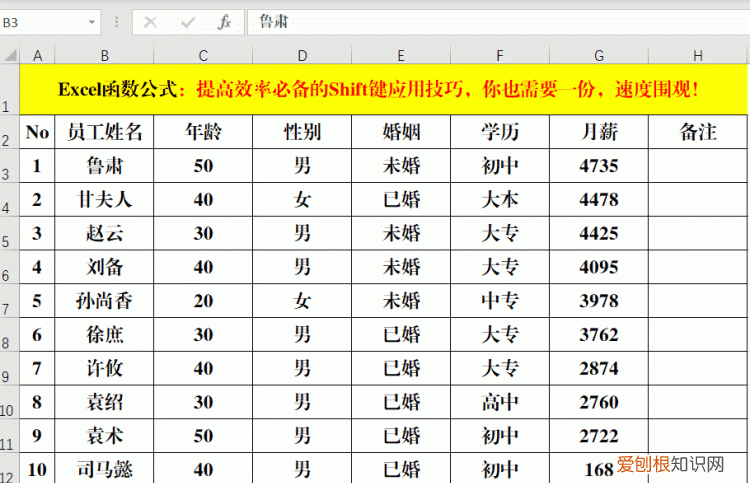Select 已婚 marriage cell in 徐庶 row
The width and height of the screenshot is (750, 483).
tap(401, 335)
